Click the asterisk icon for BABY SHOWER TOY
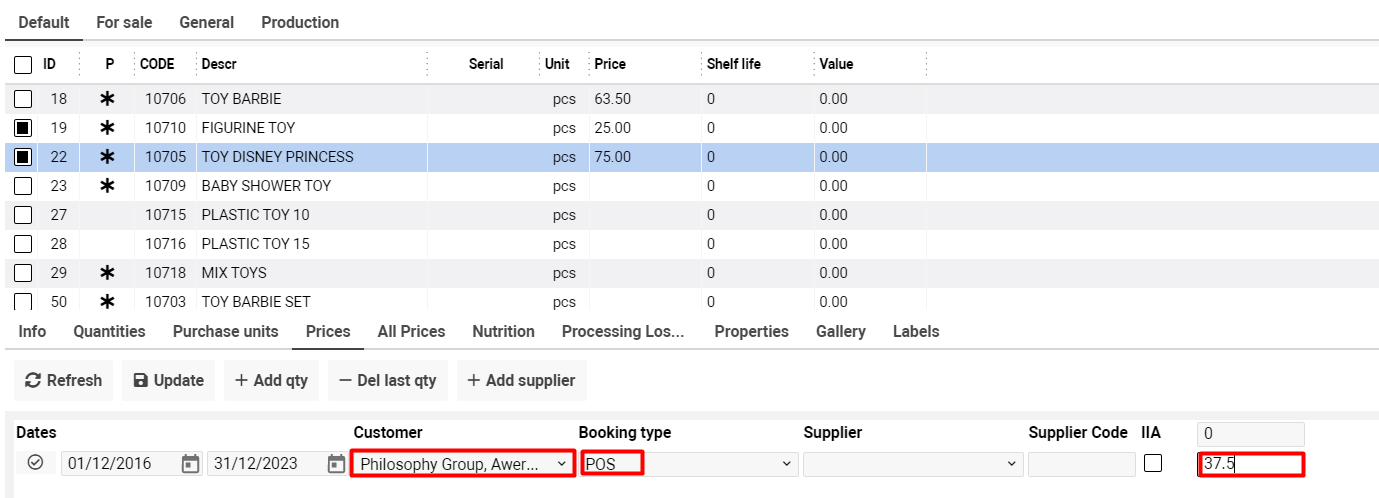Screen dimensions: 1379x498 (x=108, y=186)
